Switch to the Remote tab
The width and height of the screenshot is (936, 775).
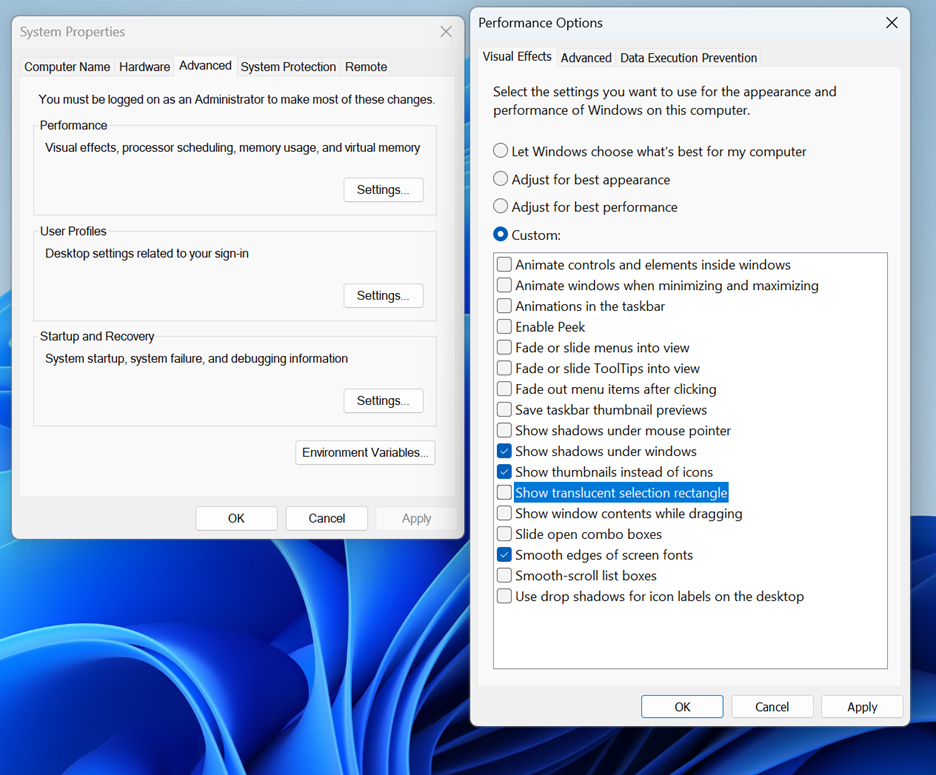(x=366, y=67)
